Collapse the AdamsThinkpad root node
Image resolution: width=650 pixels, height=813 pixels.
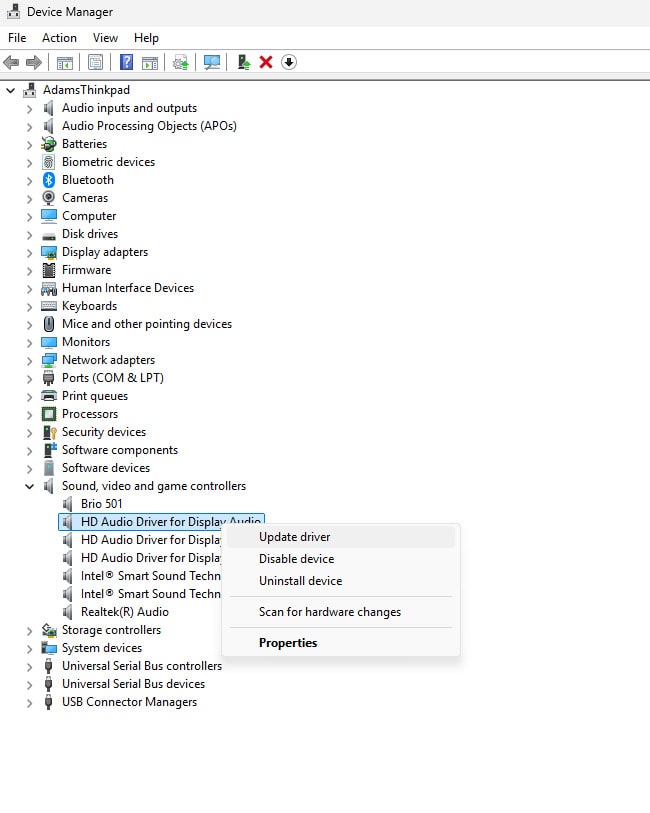11,90
